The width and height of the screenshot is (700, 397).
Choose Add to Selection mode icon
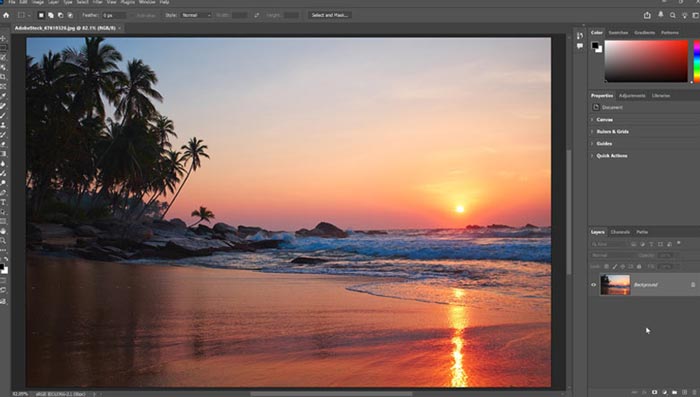(x=51, y=15)
